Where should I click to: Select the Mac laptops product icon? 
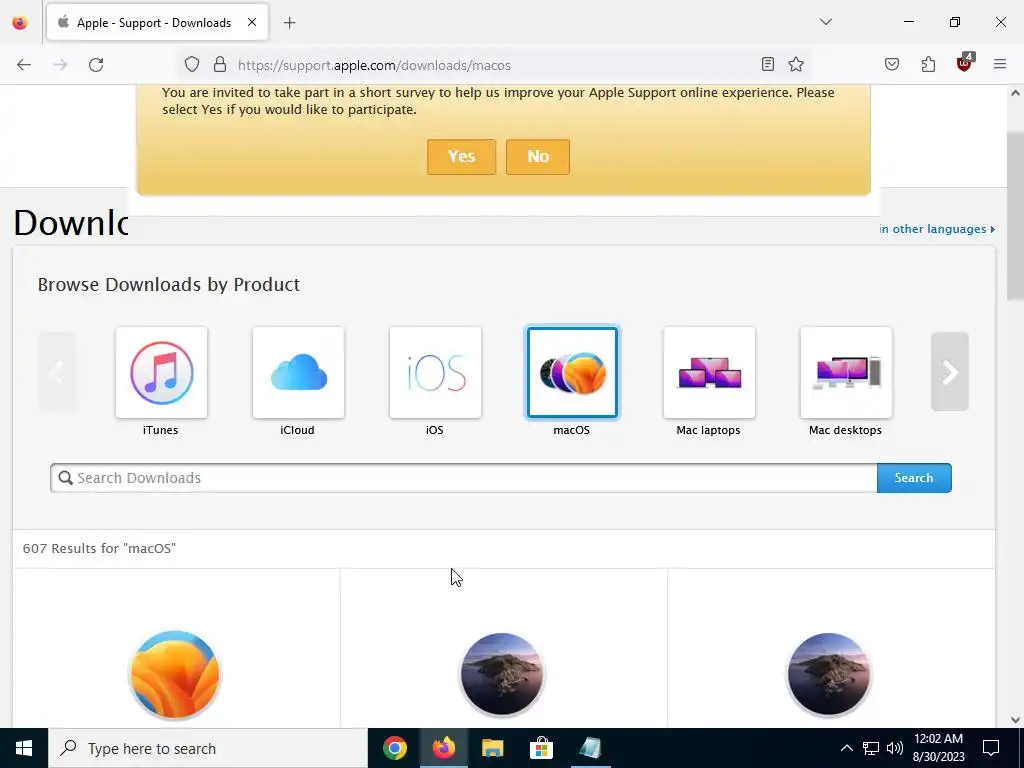[x=709, y=373]
